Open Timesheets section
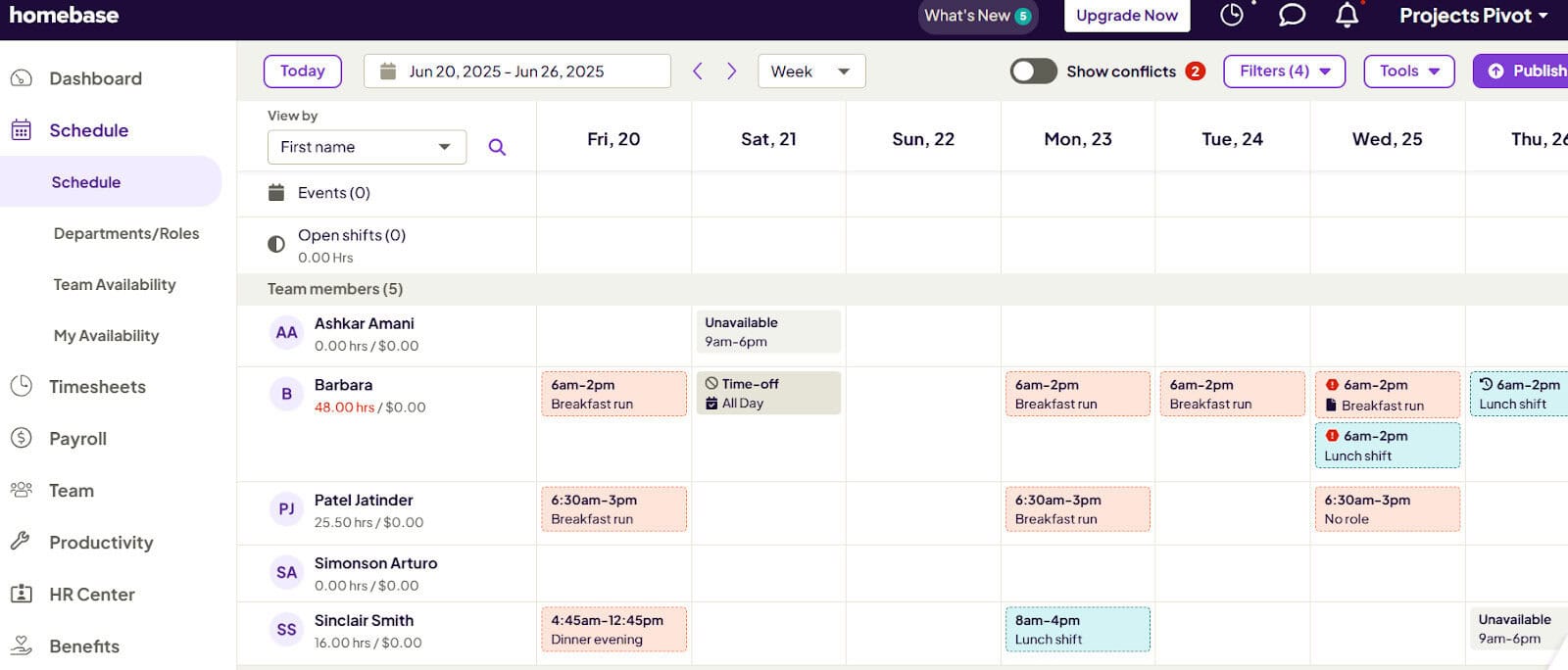 (x=97, y=386)
